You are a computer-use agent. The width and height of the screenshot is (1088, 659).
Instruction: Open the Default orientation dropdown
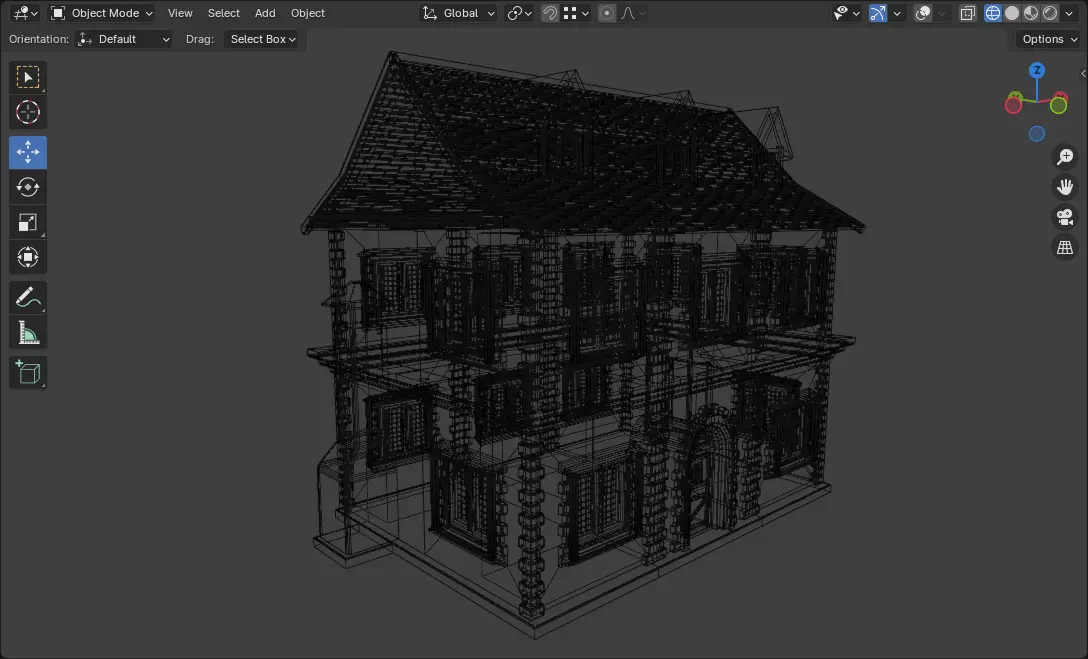[124, 39]
